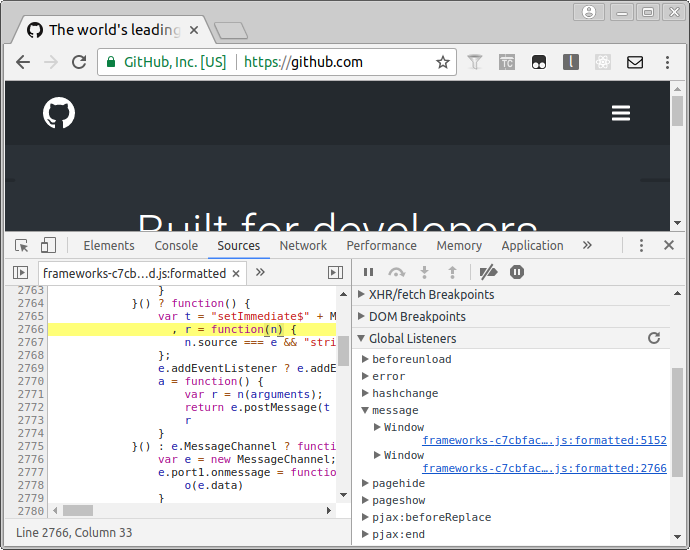Collapse the message listener entry
690x550 pixels.
coord(365,410)
